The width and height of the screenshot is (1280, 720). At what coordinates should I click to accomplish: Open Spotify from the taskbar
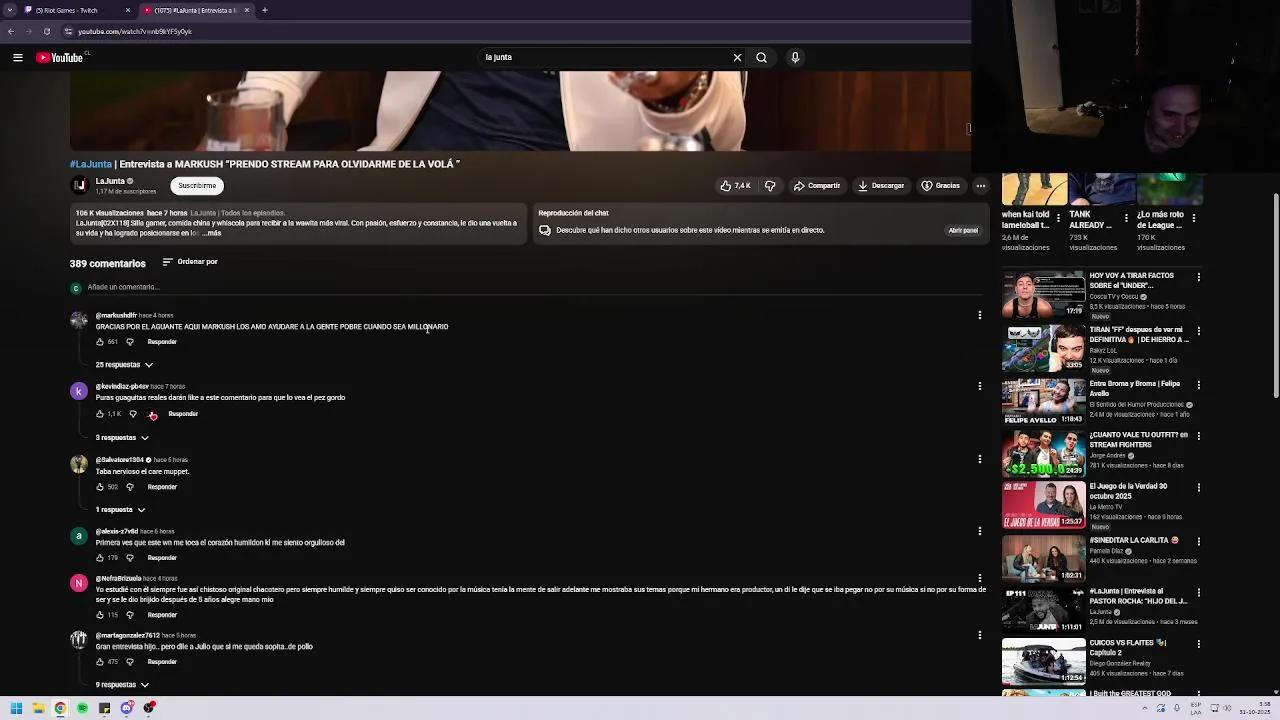tap(82, 708)
